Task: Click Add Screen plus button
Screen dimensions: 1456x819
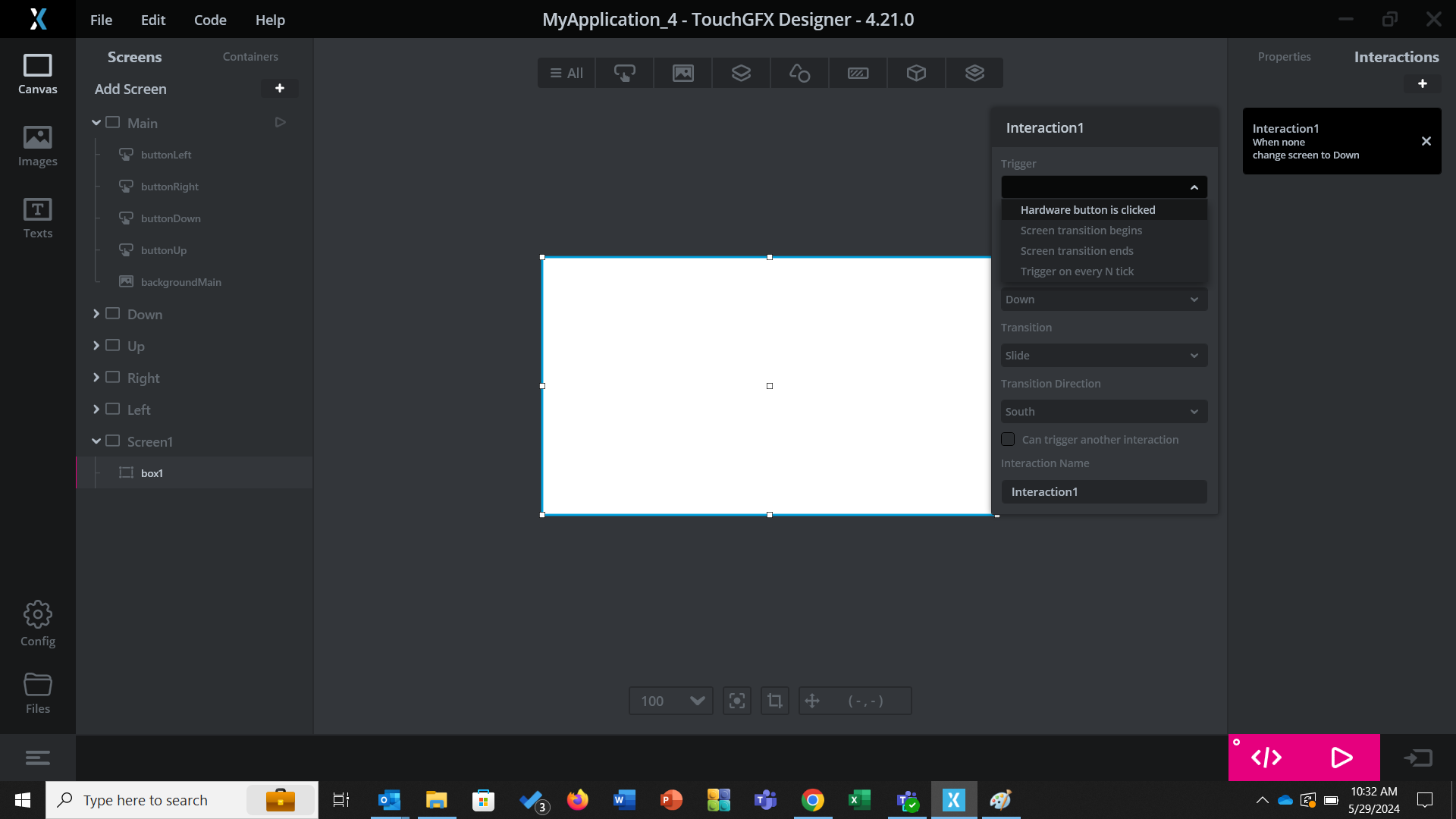Action: (279, 88)
